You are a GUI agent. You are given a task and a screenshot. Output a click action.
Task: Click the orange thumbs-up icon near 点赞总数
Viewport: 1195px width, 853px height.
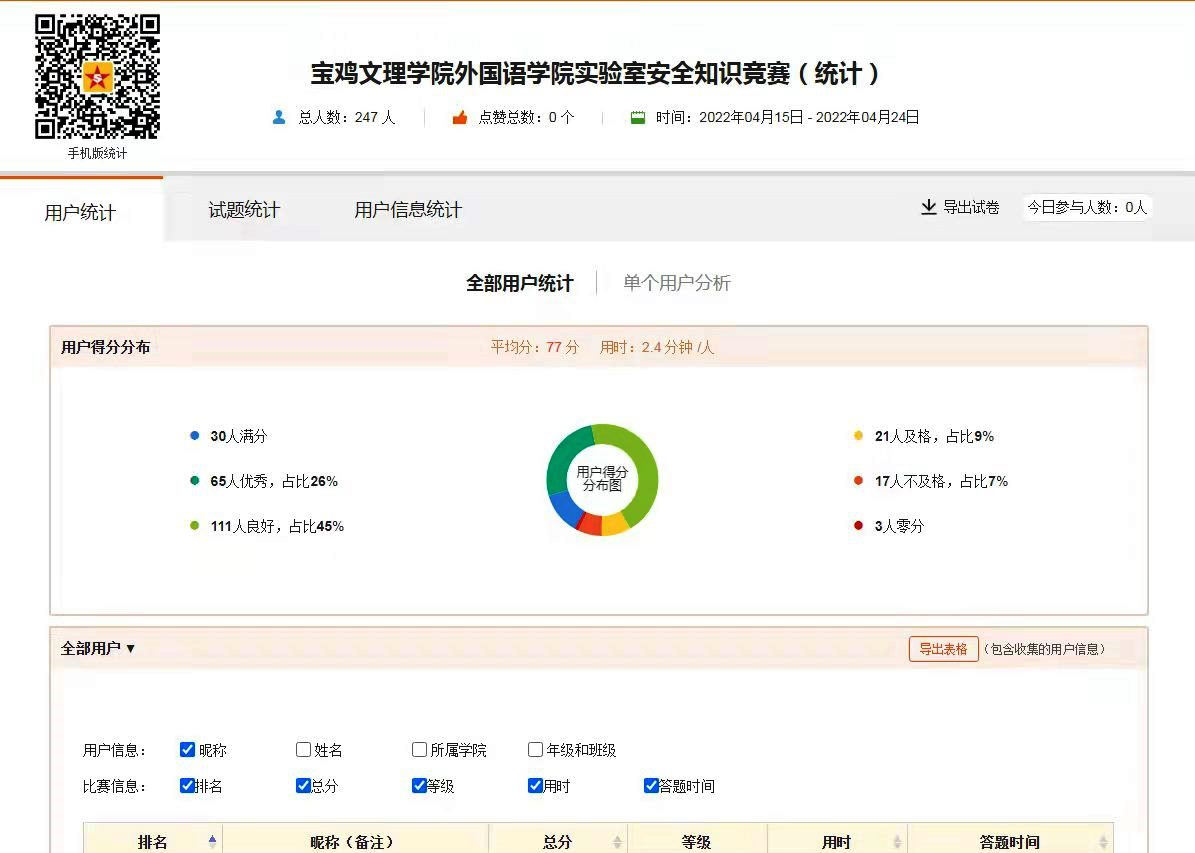tap(460, 117)
